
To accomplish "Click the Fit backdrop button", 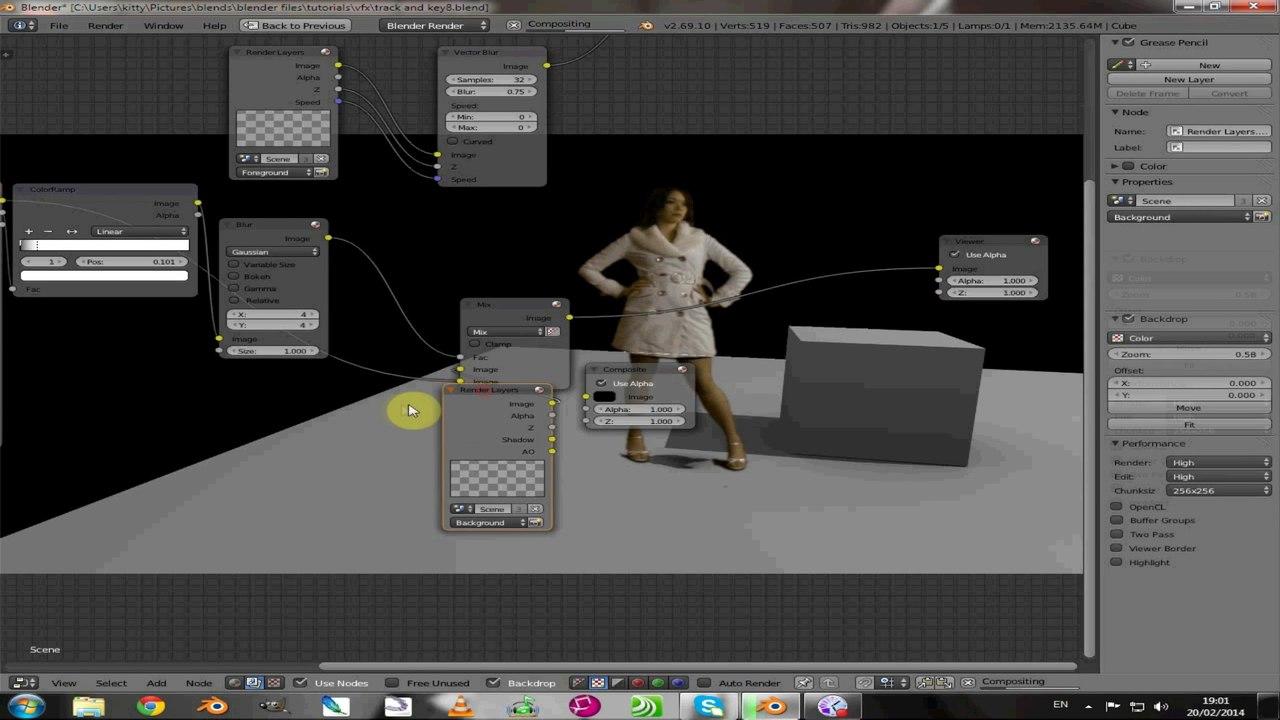I will click(x=1189, y=425).
